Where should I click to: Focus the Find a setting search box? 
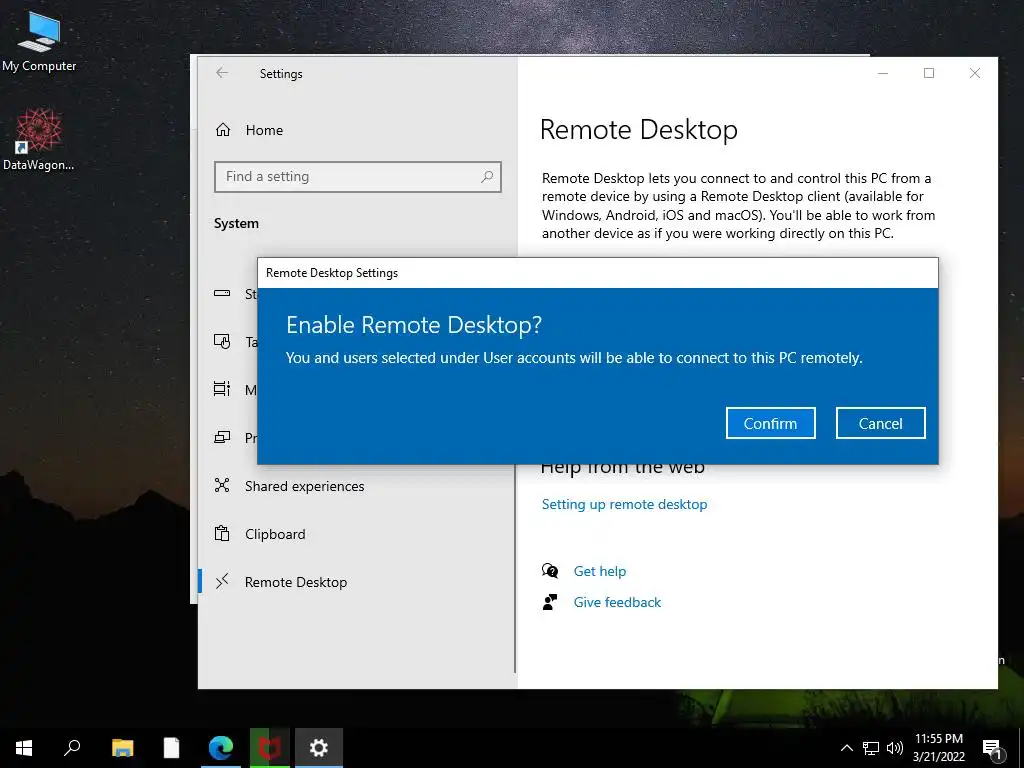tap(357, 176)
